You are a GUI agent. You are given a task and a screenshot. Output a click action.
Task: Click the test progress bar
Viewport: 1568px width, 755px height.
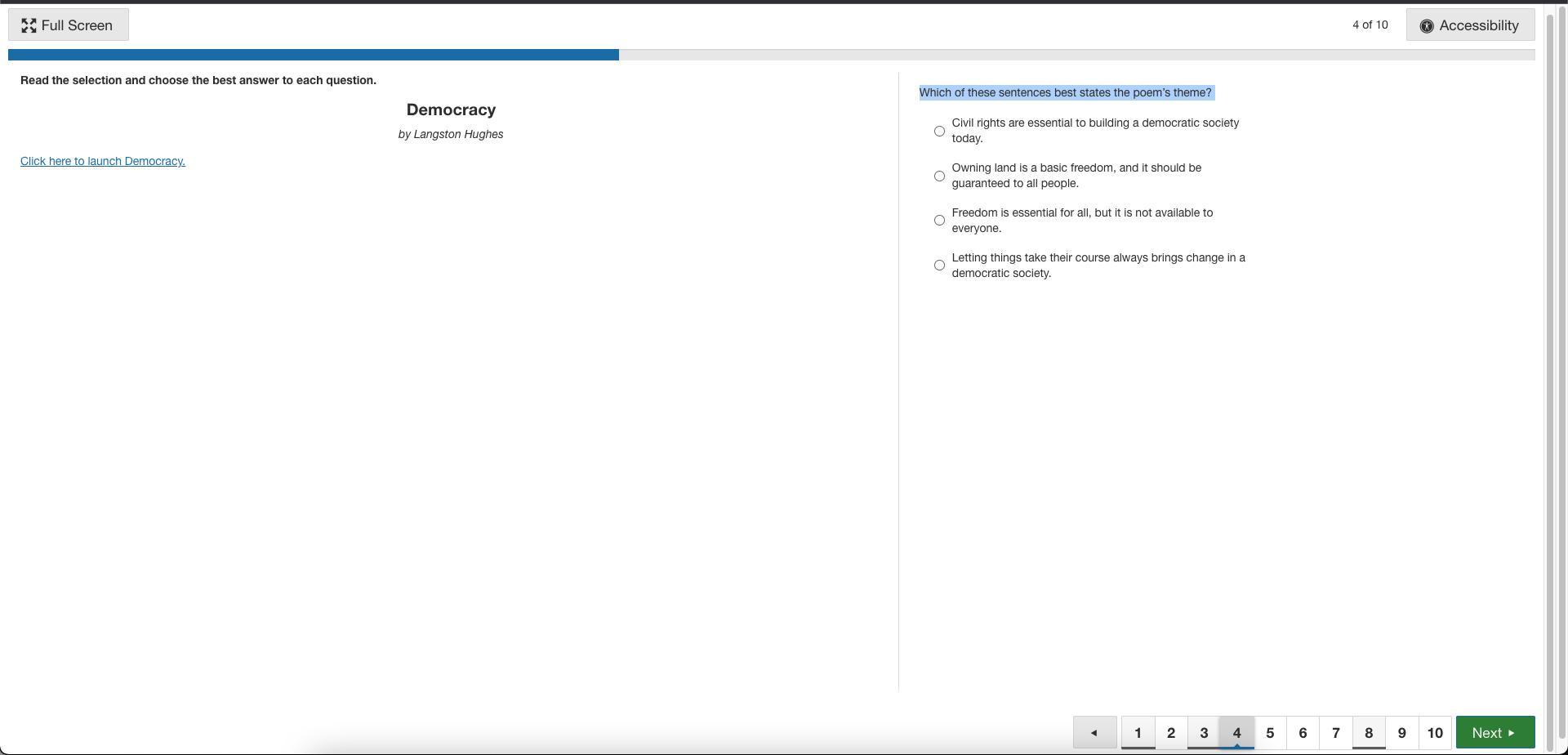[772, 55]
